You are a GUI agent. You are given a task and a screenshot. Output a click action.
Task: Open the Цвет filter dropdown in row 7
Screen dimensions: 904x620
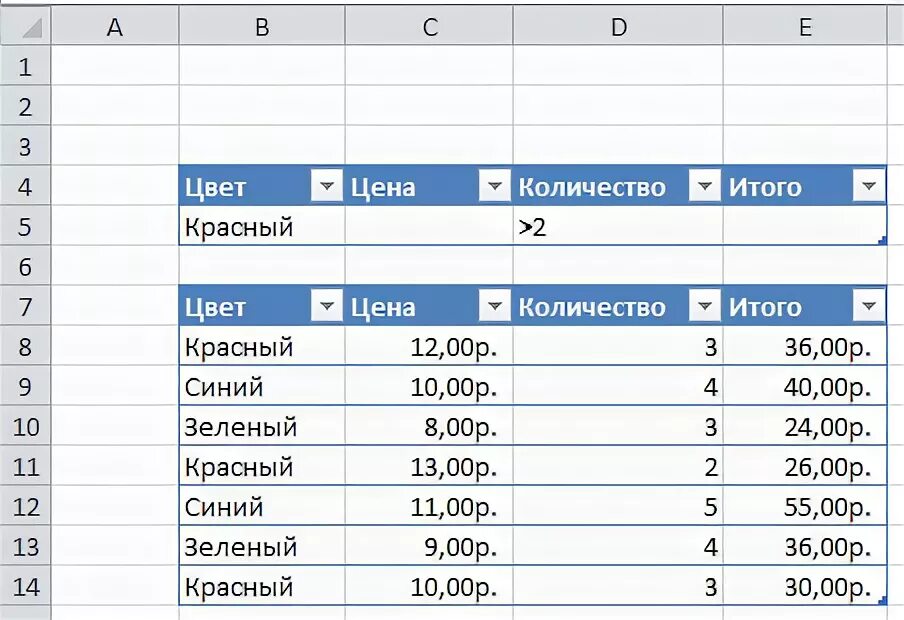327,306
